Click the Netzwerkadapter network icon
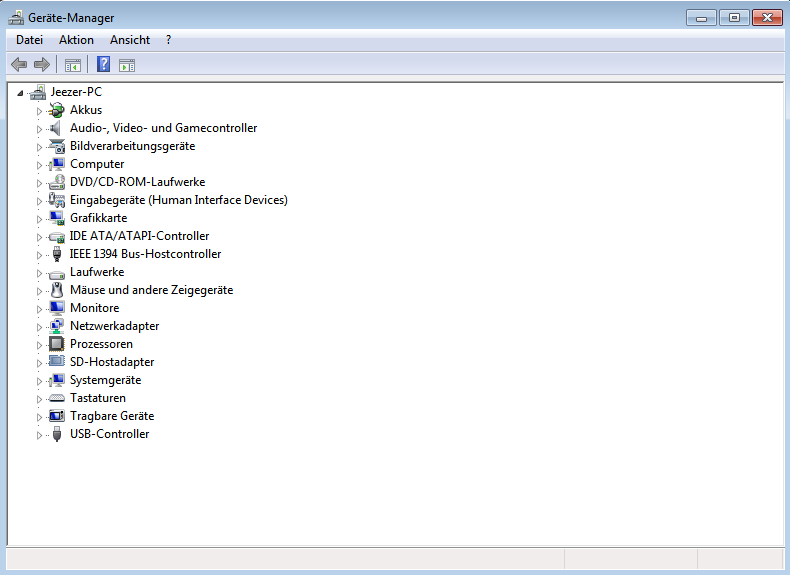 coord(57,326)
